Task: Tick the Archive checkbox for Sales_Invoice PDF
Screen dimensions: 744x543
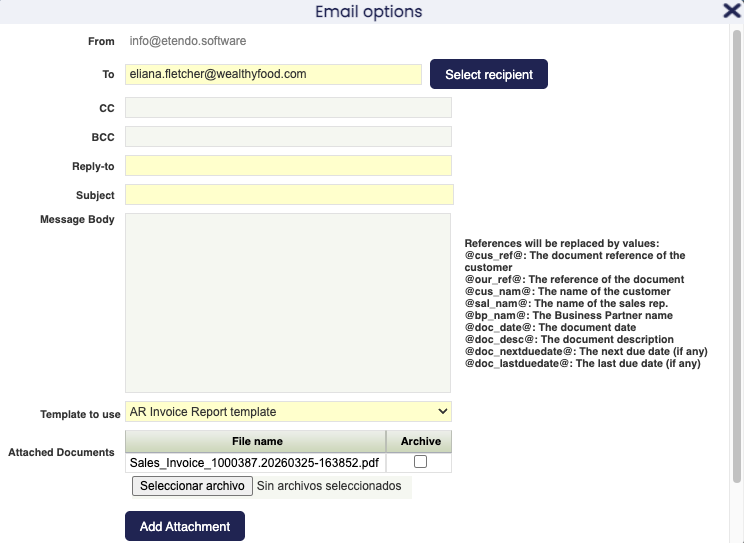Action: pos(420,462)
